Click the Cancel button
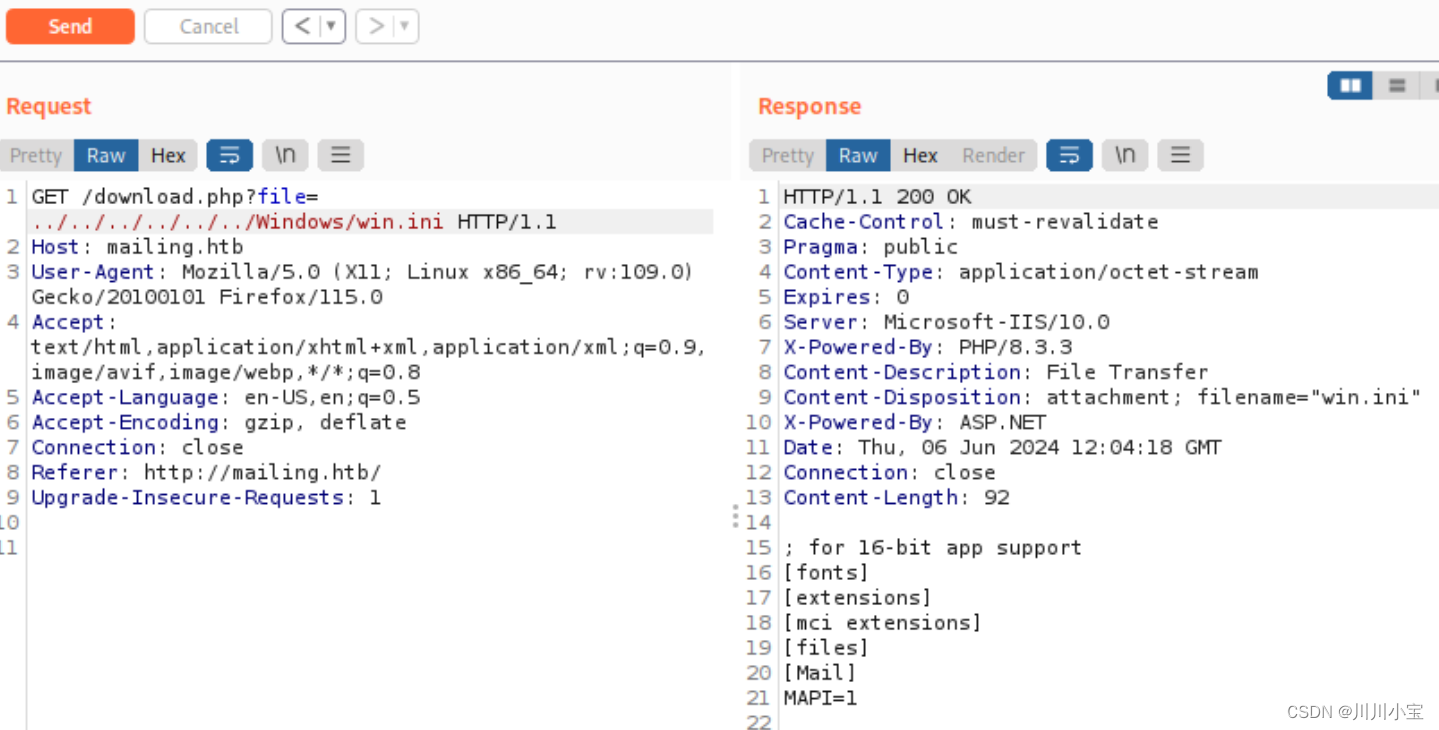Screen dimensions: 1439x730 (x=208, y=27)
